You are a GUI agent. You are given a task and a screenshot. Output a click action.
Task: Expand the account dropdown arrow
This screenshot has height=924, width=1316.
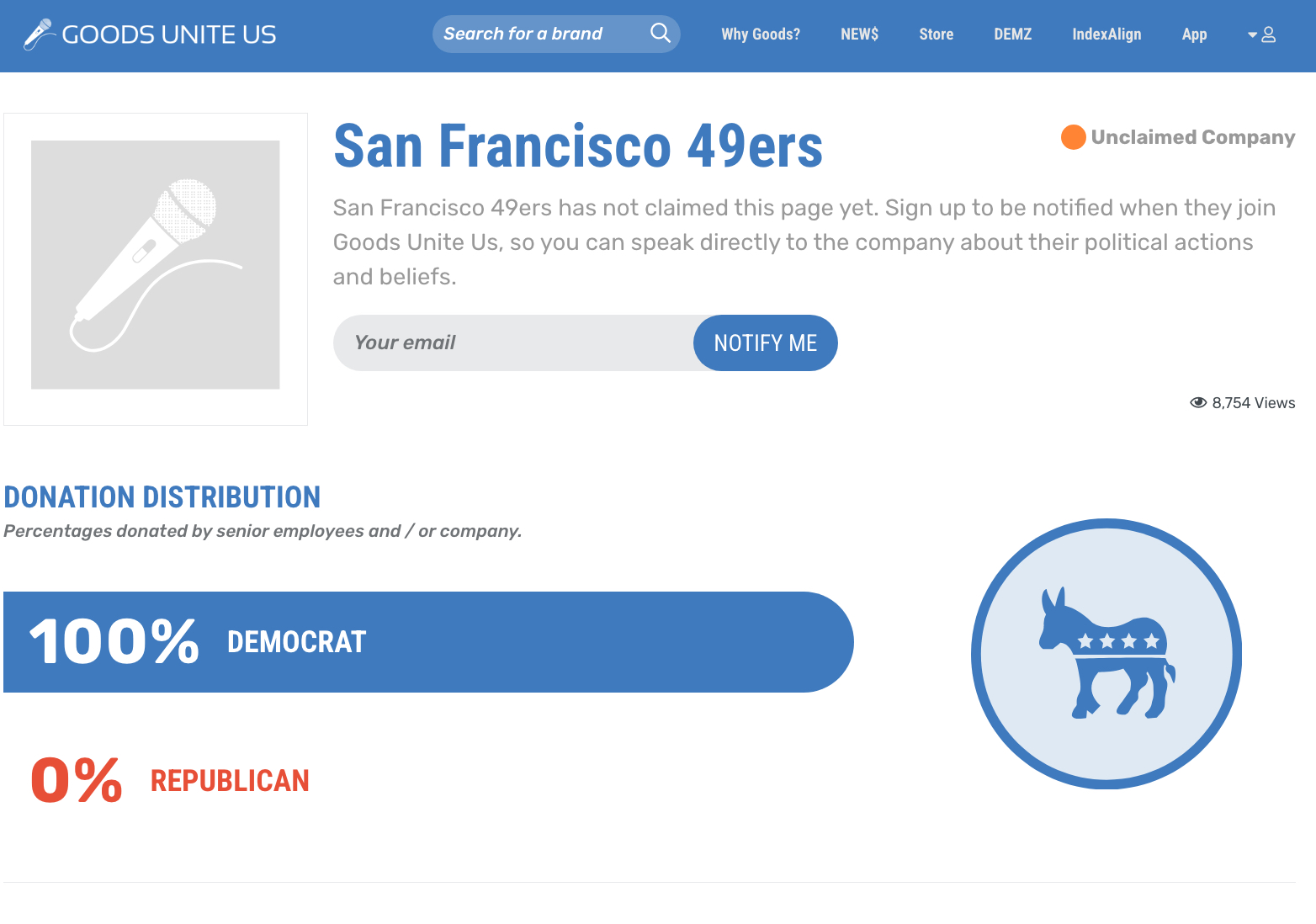1252,35
